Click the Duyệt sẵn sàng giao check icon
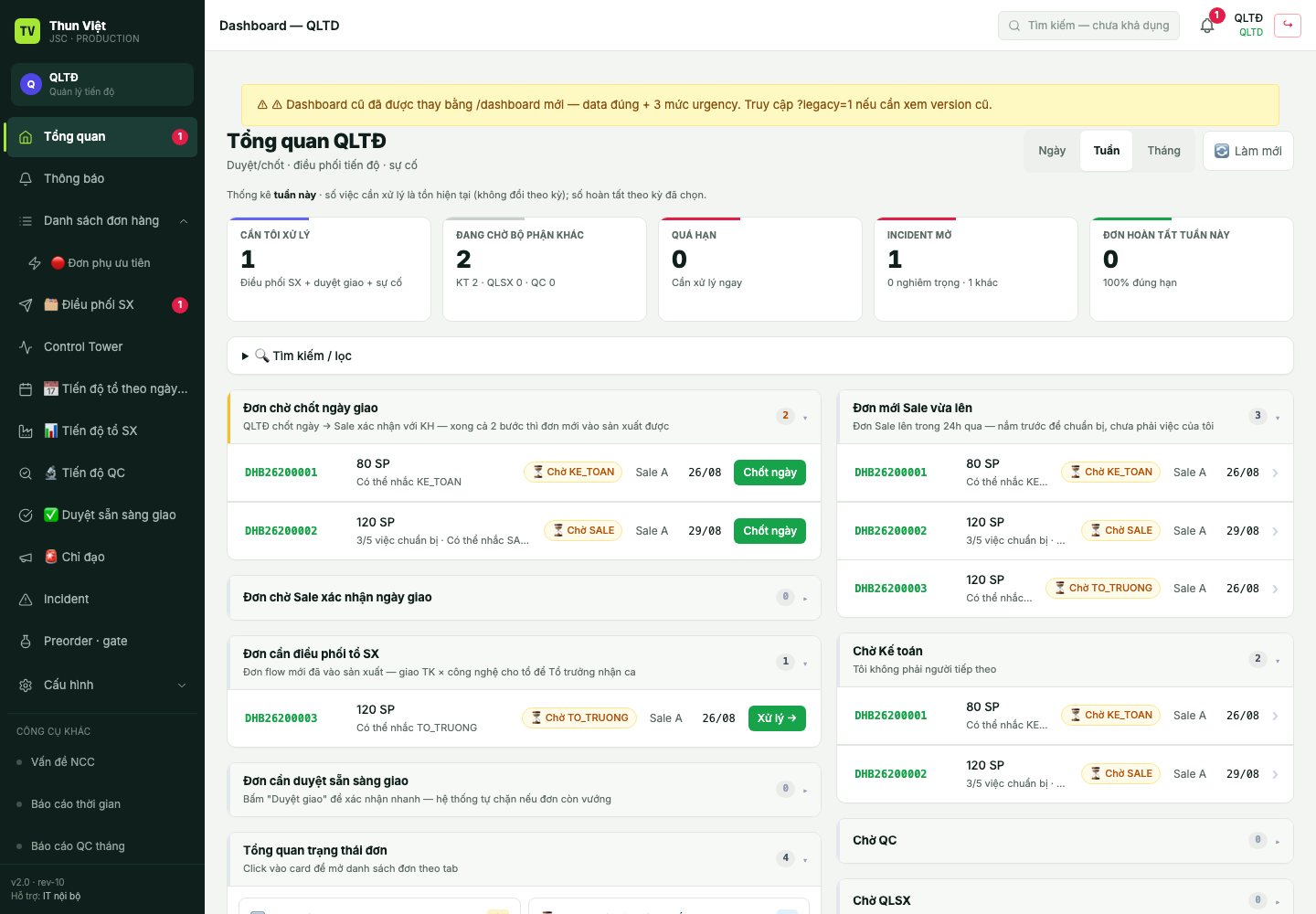This screenshot has width=1316, height=914. point(26,515)
